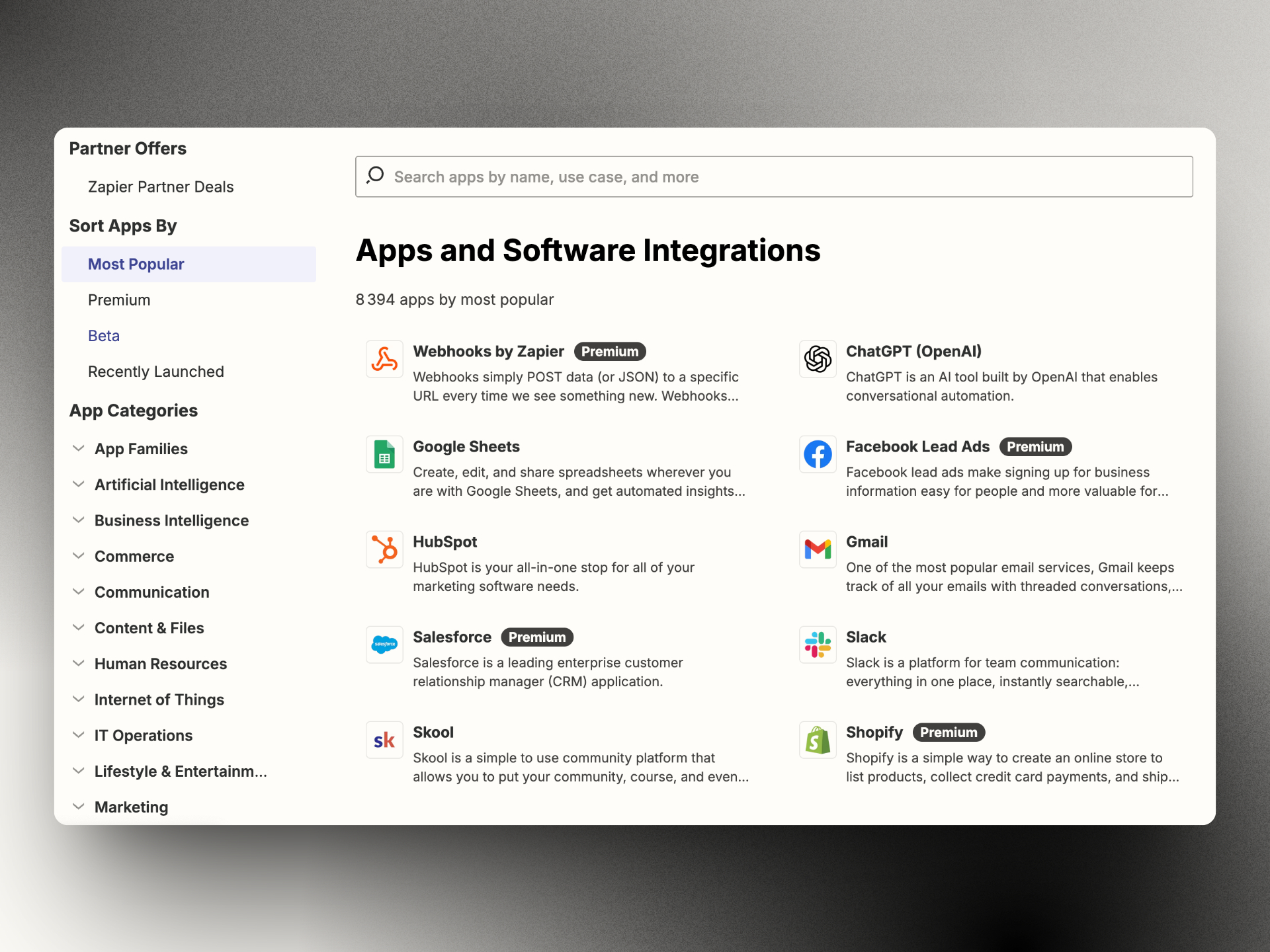Focus the Search apps input field
The height and width of the screenshot is (952, 1270).
click(x=774, y=177)
